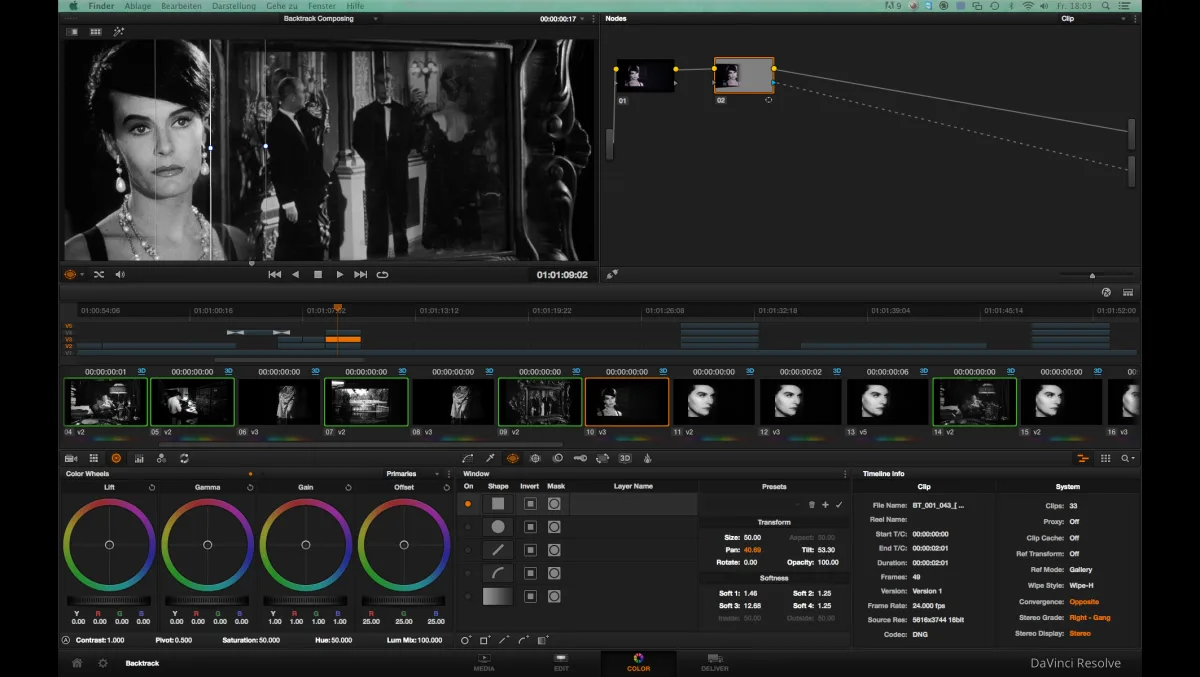The image size is (1200, 677).
Task: Open the viewer overlay mode dropdown arrow
Action: 83,274
